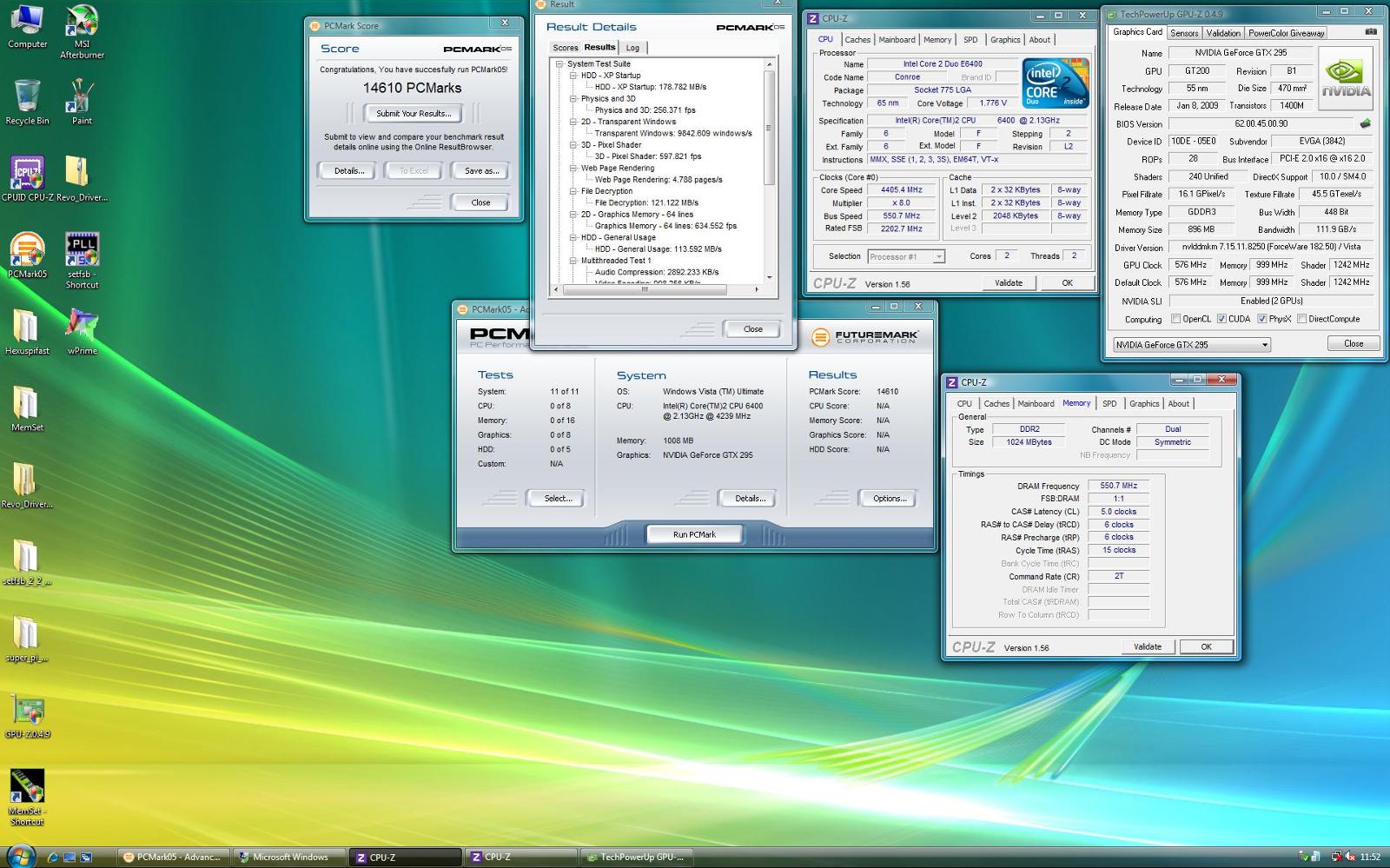Screen dimensions: 1390x868
Task: Toggle the PhysX checkbox
Action: click(x=1261, y=319)
